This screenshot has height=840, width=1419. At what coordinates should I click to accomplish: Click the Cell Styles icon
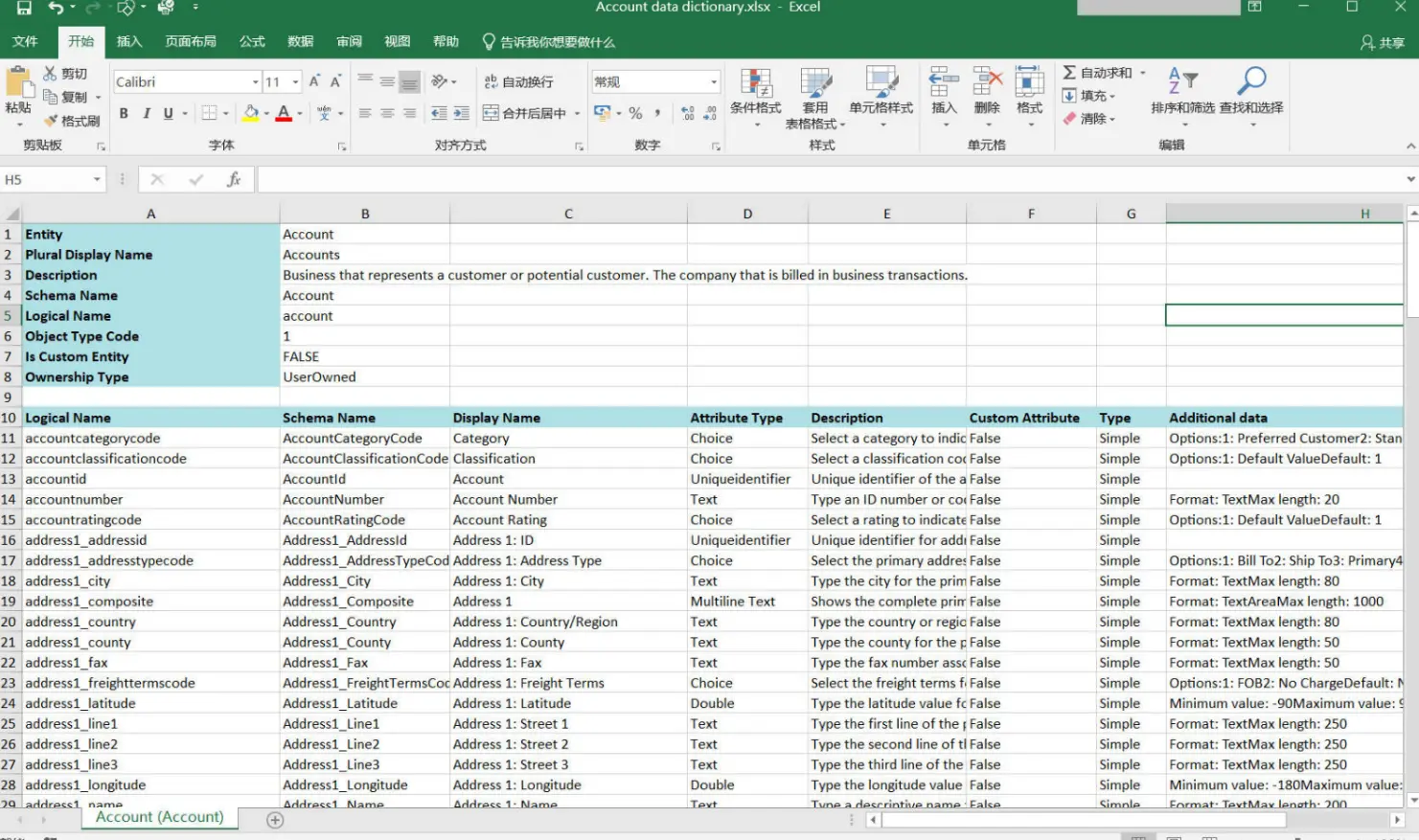(x=882, y=93)
